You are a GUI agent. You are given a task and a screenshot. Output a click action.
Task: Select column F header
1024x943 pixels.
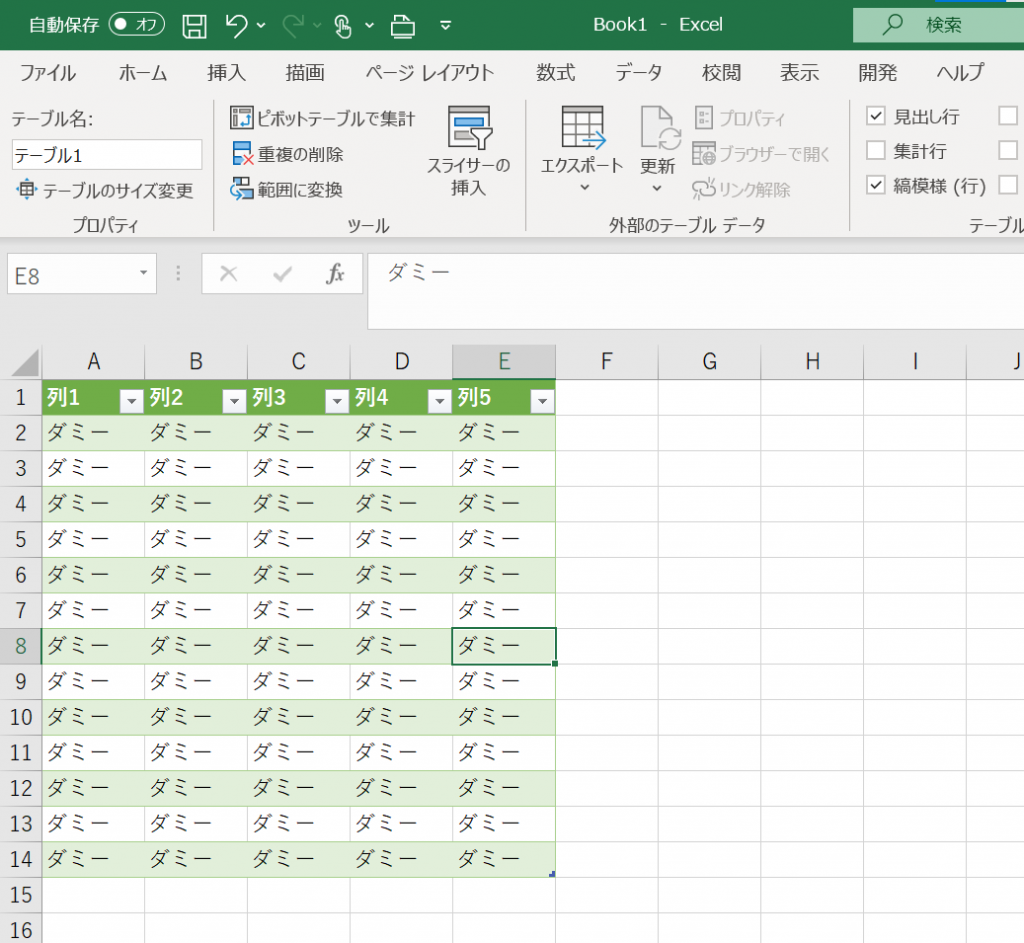click(x=606, y=362)
